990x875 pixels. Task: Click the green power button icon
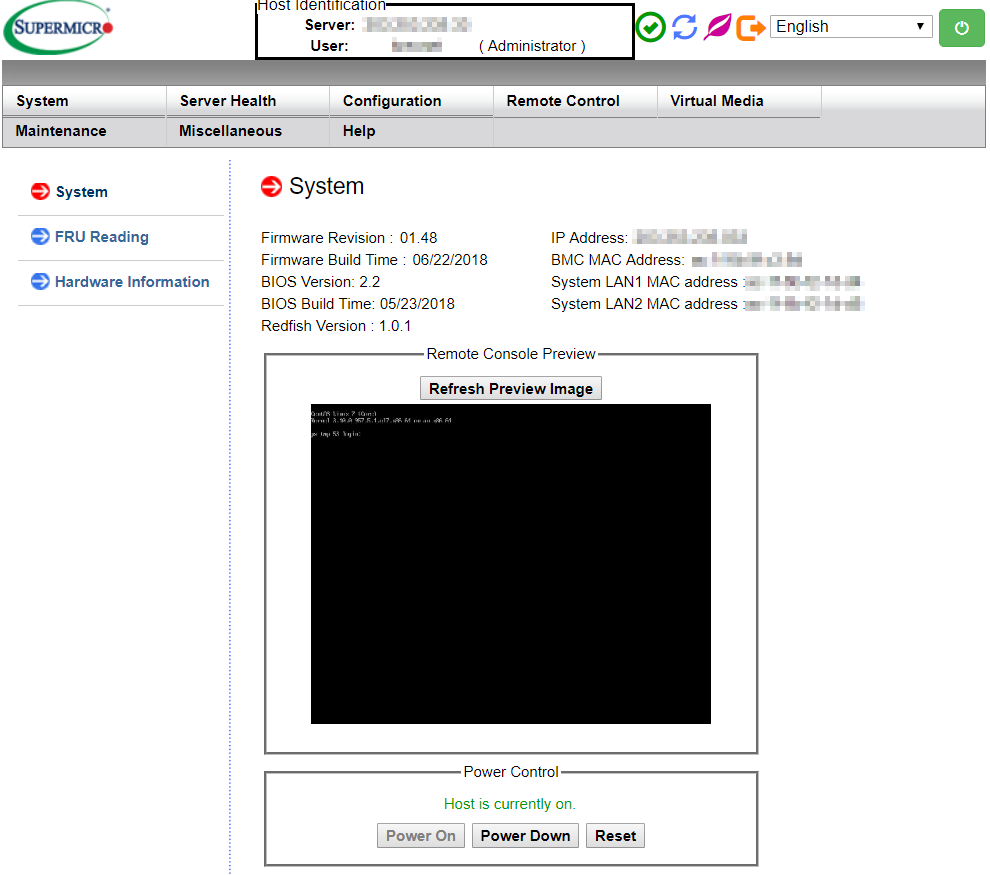(x=961, y=27)
